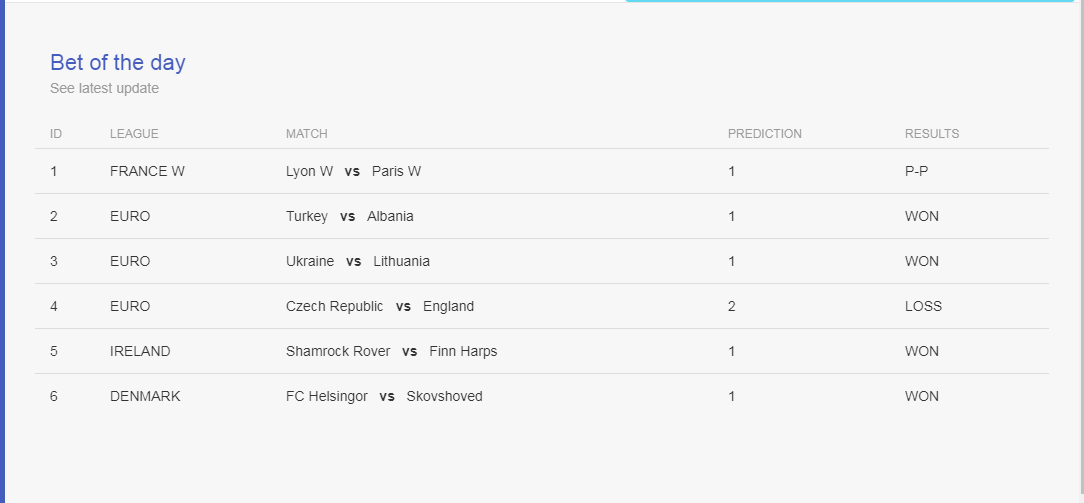
Task: Open the Ukraine vs Lithuania match
Action: click(357, 261)
